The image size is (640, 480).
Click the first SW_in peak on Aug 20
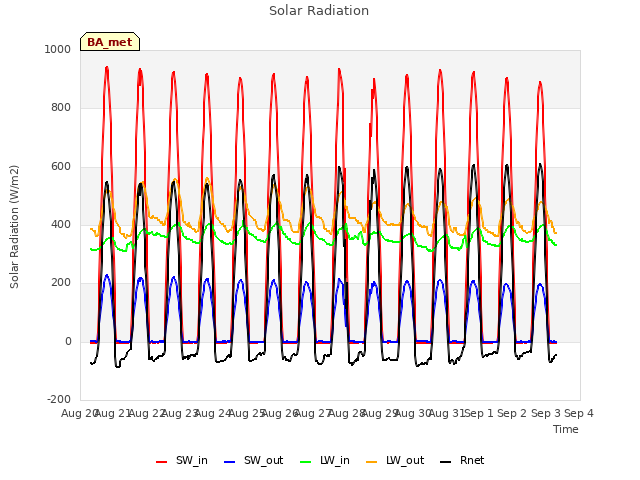point(107,68)
